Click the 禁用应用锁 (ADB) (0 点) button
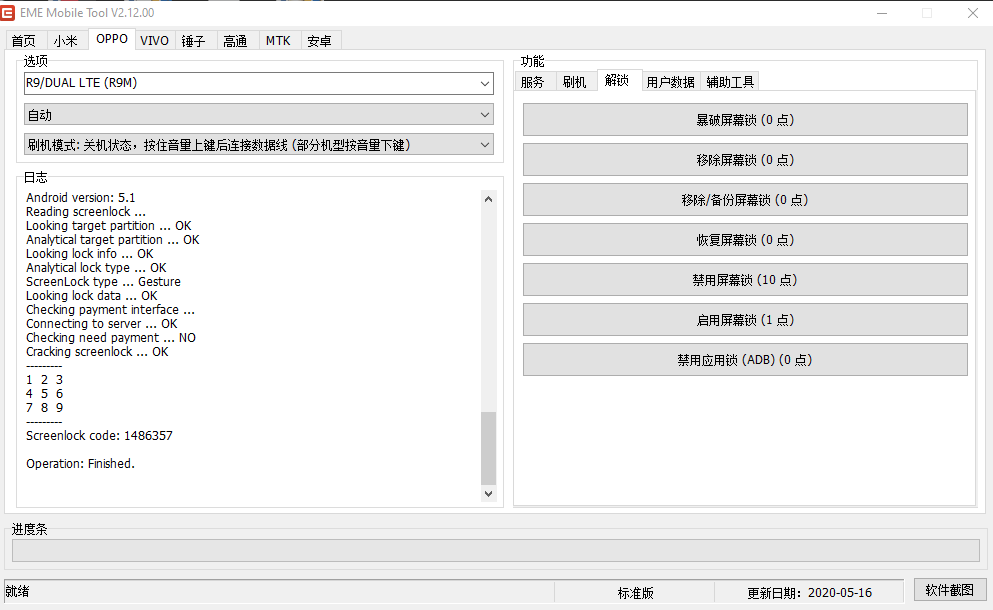 coord(745,359)
